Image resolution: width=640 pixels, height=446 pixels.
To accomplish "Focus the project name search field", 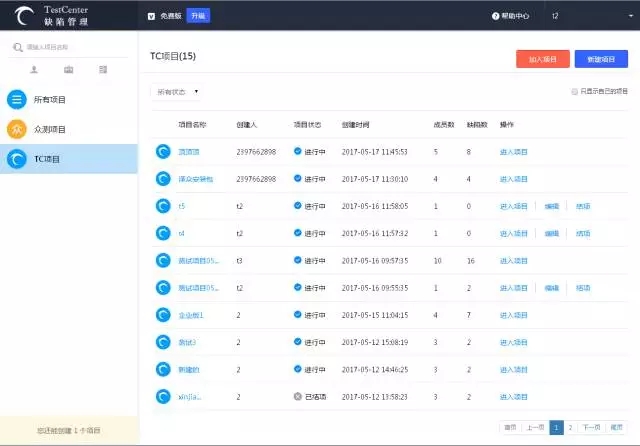I will pos(75,47).
